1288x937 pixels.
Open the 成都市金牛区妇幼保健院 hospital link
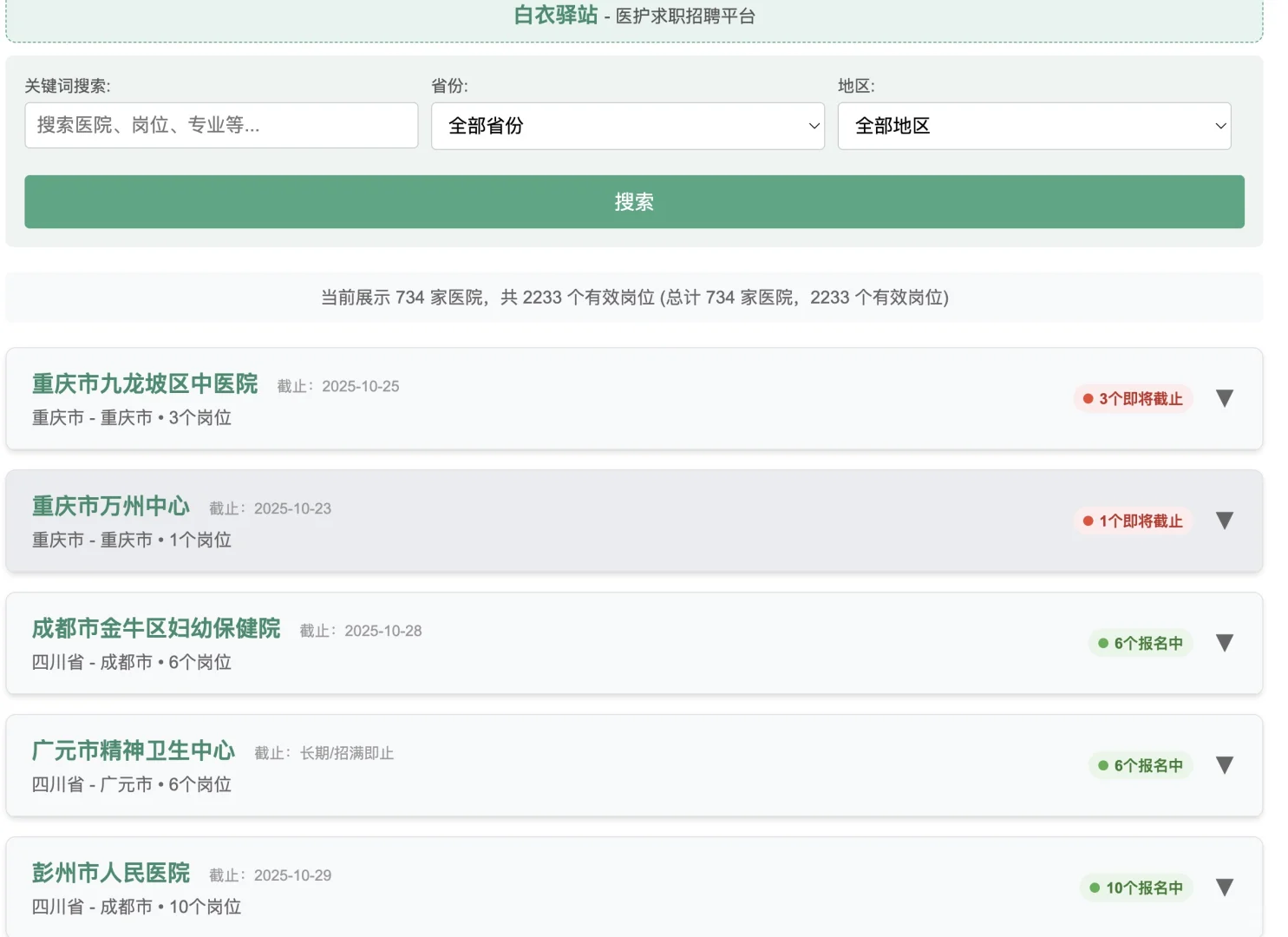[156, 629]
